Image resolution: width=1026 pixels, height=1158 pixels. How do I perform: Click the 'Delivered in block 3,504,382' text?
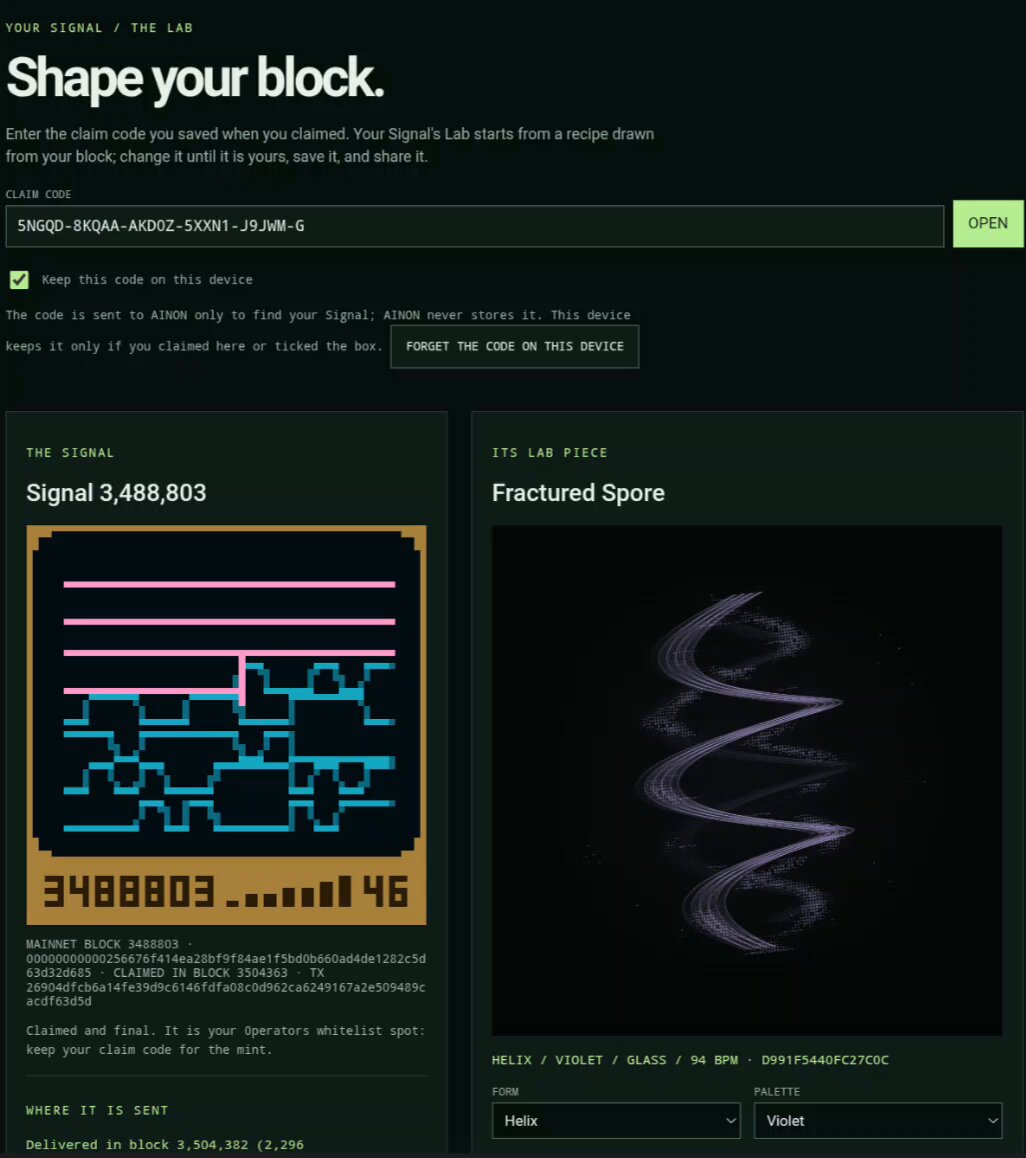coord(165,1145)
